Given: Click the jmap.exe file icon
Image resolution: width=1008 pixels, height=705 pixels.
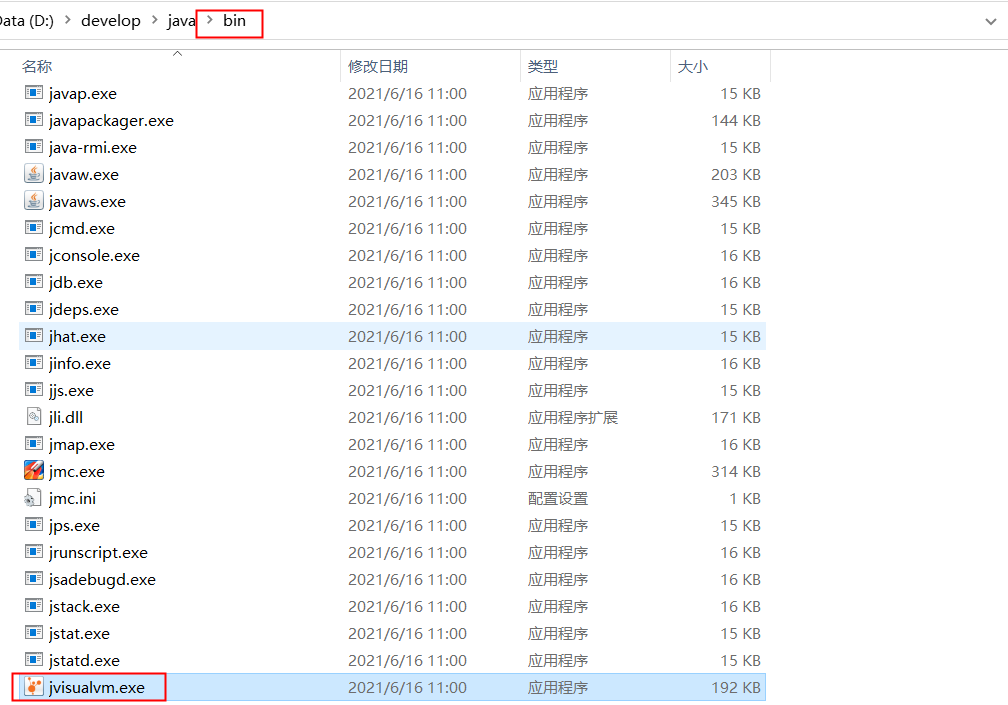Looking at the screenshot, I should tap(33, 443).
